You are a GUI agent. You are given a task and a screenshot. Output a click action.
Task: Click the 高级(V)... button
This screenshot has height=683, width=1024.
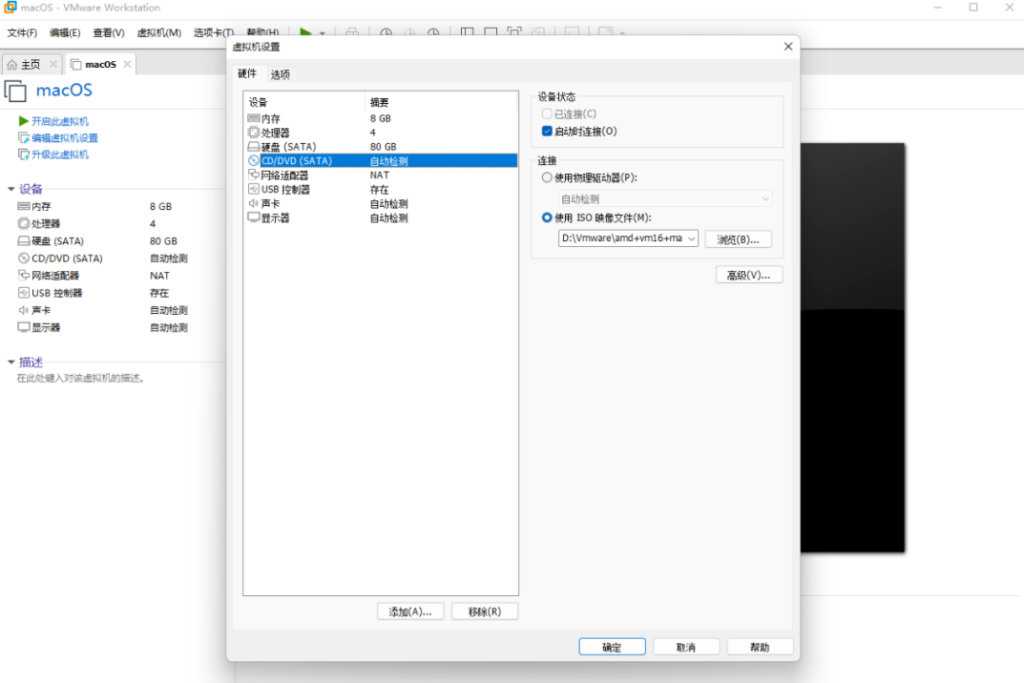coord(748,275)
